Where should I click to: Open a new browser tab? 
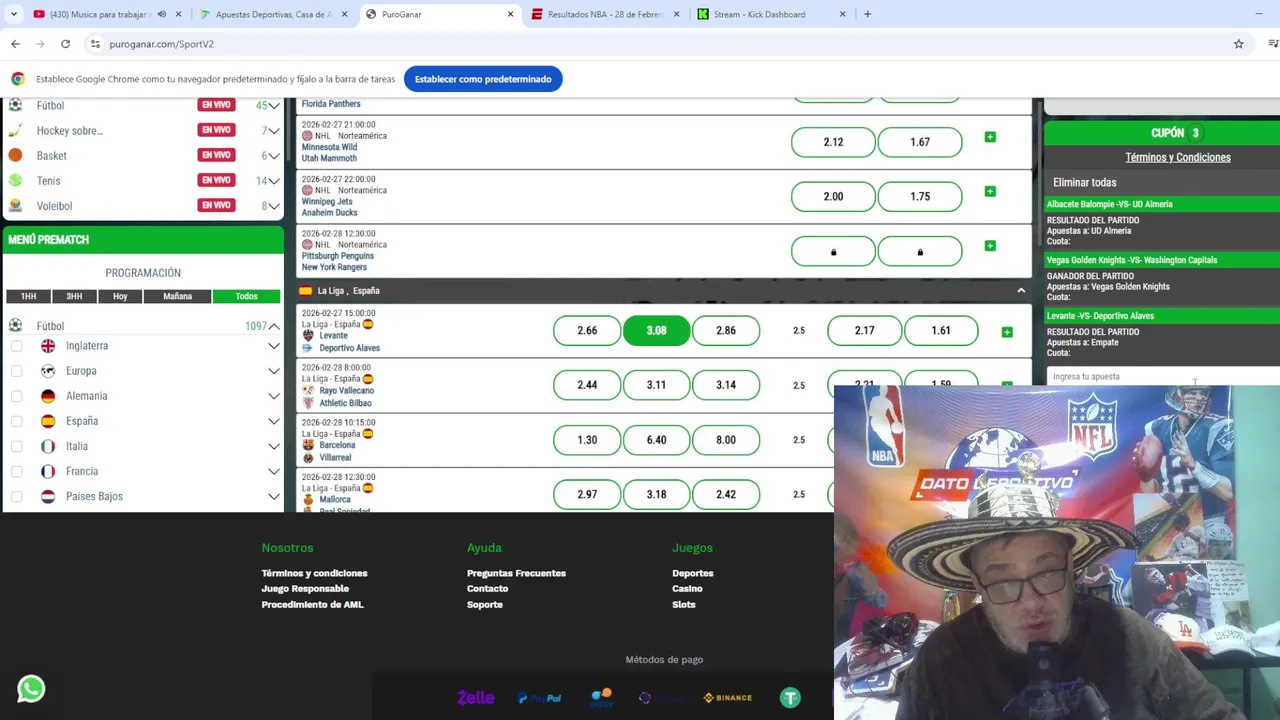[867, 14]
